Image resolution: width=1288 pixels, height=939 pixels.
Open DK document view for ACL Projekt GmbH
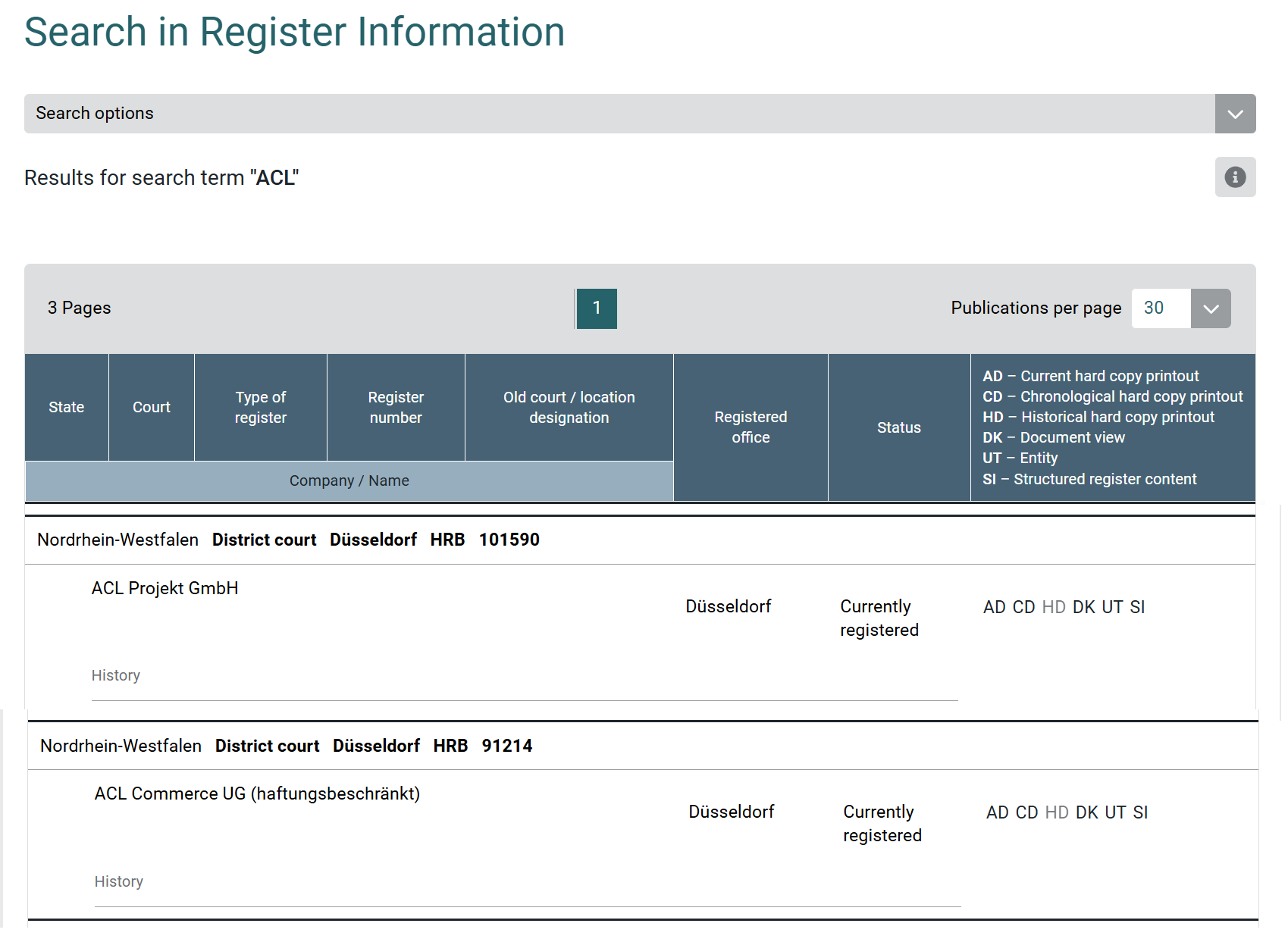(1083, 607)
